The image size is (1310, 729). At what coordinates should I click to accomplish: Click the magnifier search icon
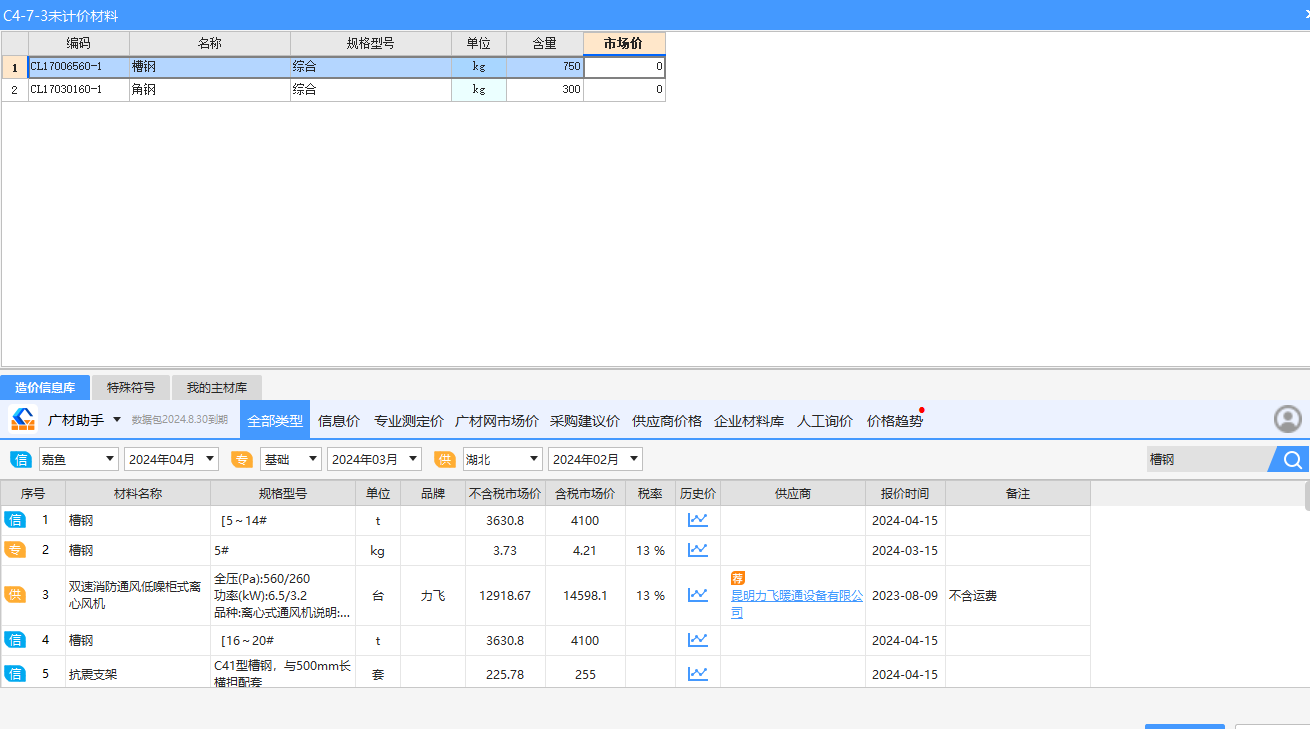point(1292,460)
